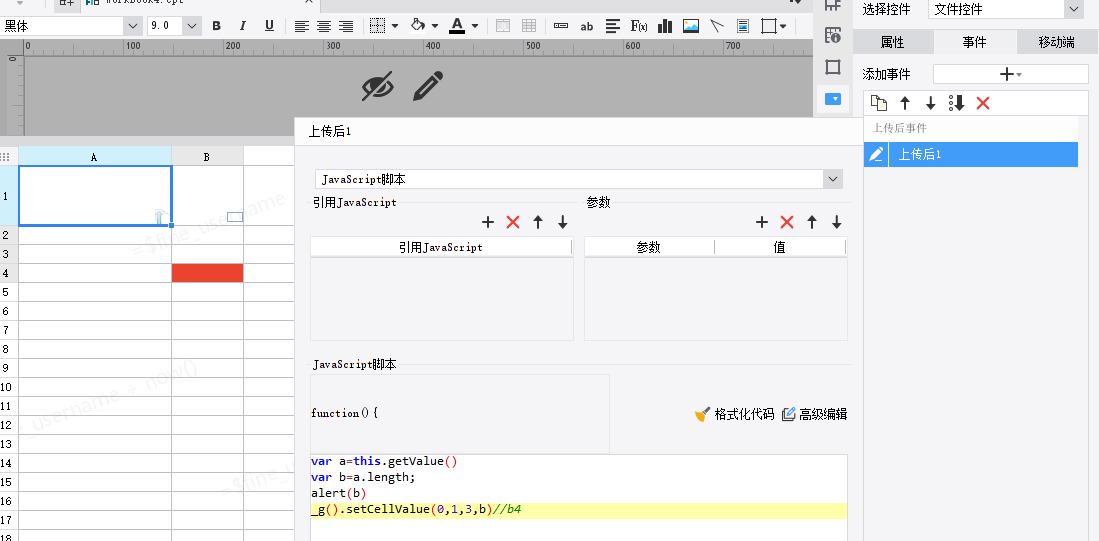Center-align the cell text

[324, 26]
